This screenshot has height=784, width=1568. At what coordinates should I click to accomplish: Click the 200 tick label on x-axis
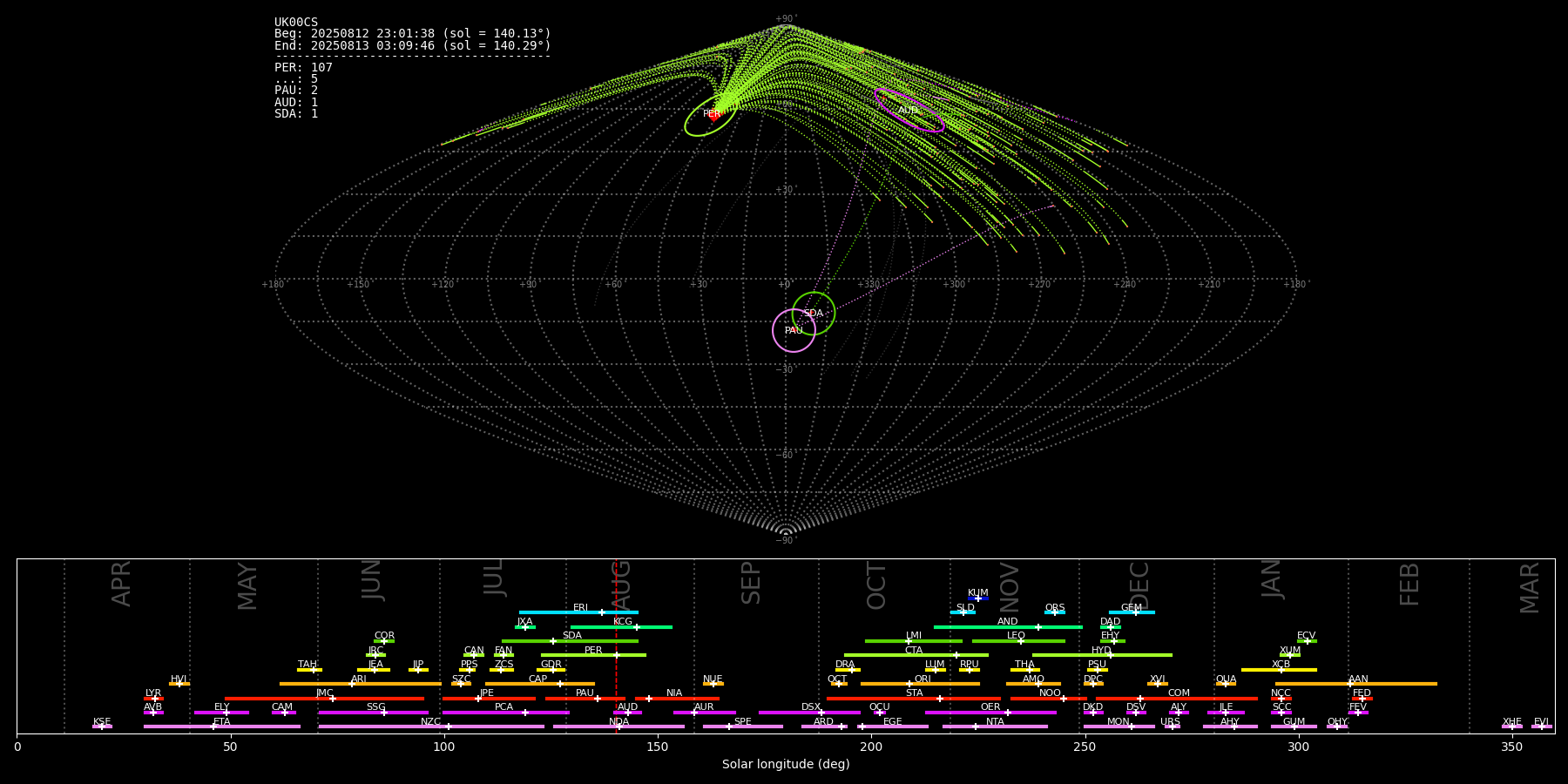871,747
